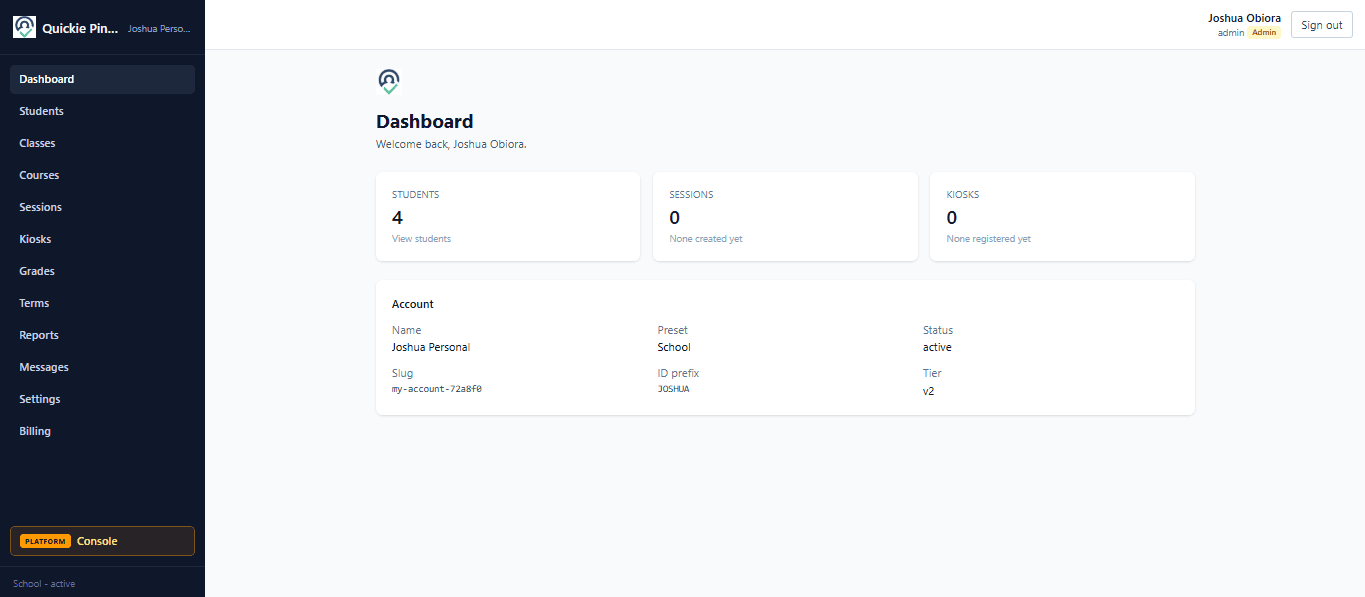
Task: Click 'None created yet' under Sessions
Action: coord(706,239)
